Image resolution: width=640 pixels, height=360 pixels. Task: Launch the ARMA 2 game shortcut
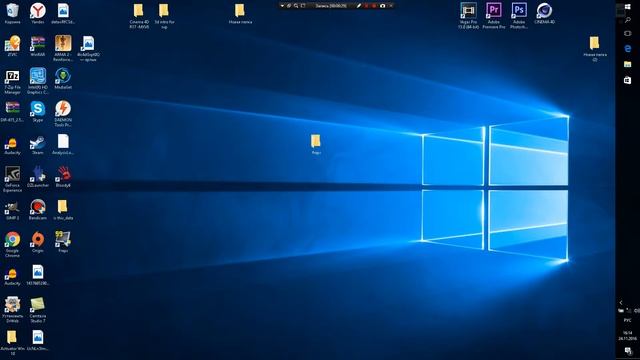coord(63,48)
